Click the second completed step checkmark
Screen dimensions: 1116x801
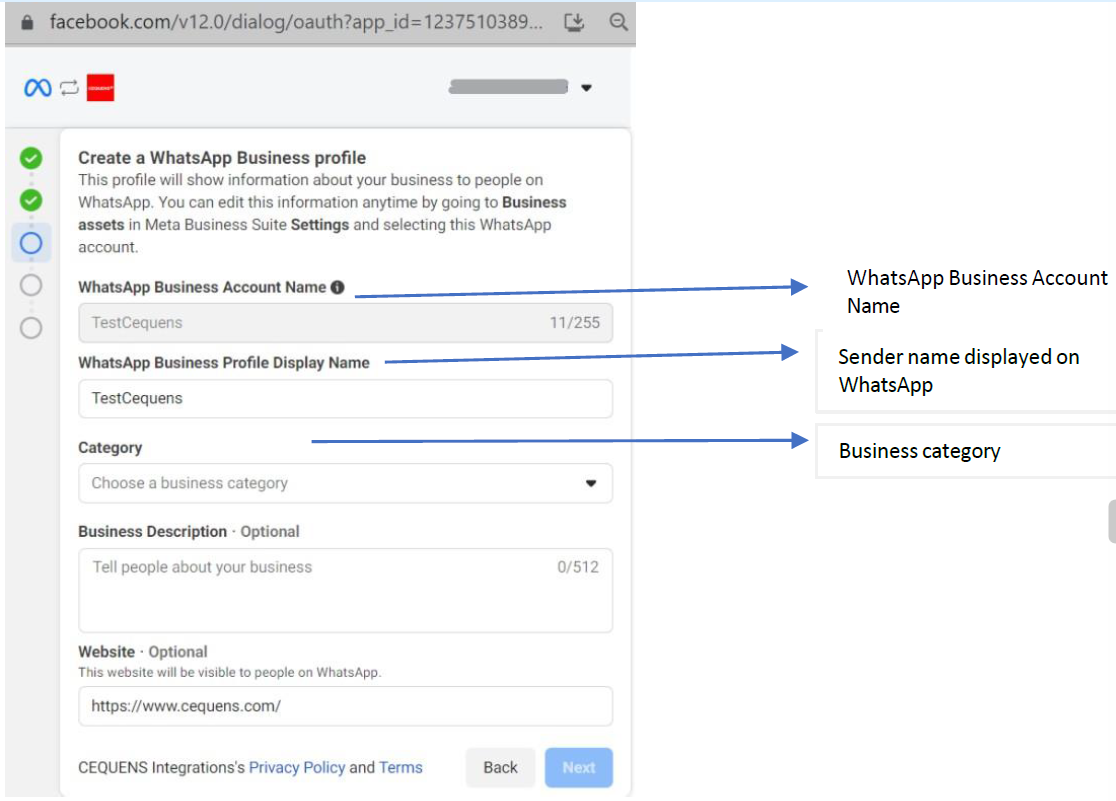coord(31,200)
